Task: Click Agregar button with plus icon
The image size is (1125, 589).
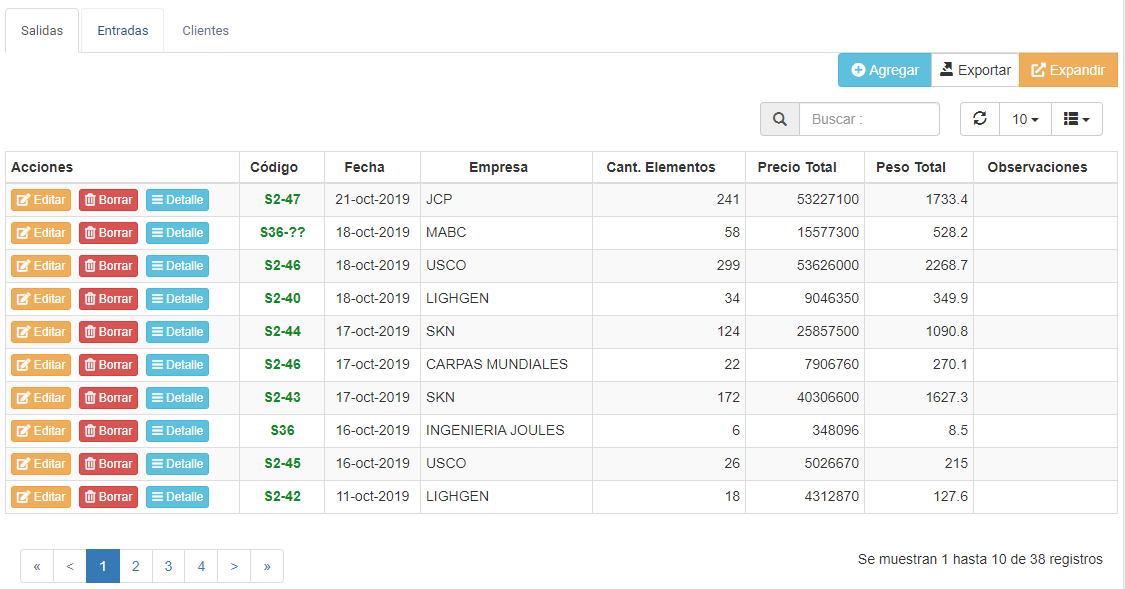Action: point(885,70)
